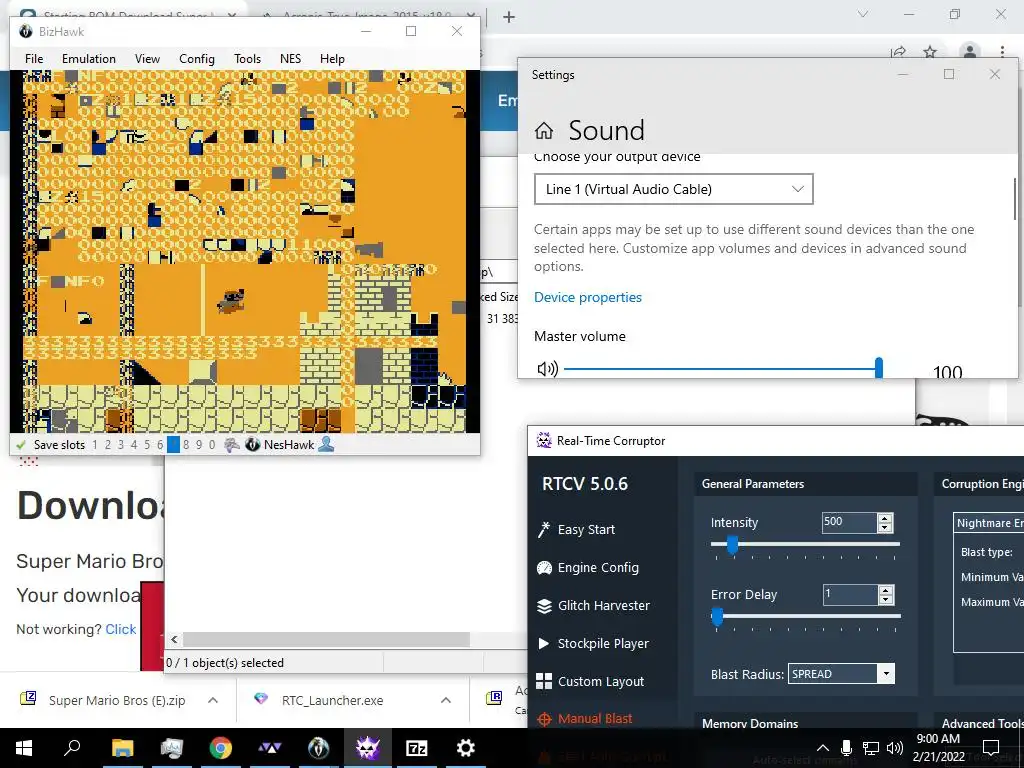Select save slot 0 in BizHawk
Image resolution: width=1024 pixels, height=768 pixels.
coord(212,445)
